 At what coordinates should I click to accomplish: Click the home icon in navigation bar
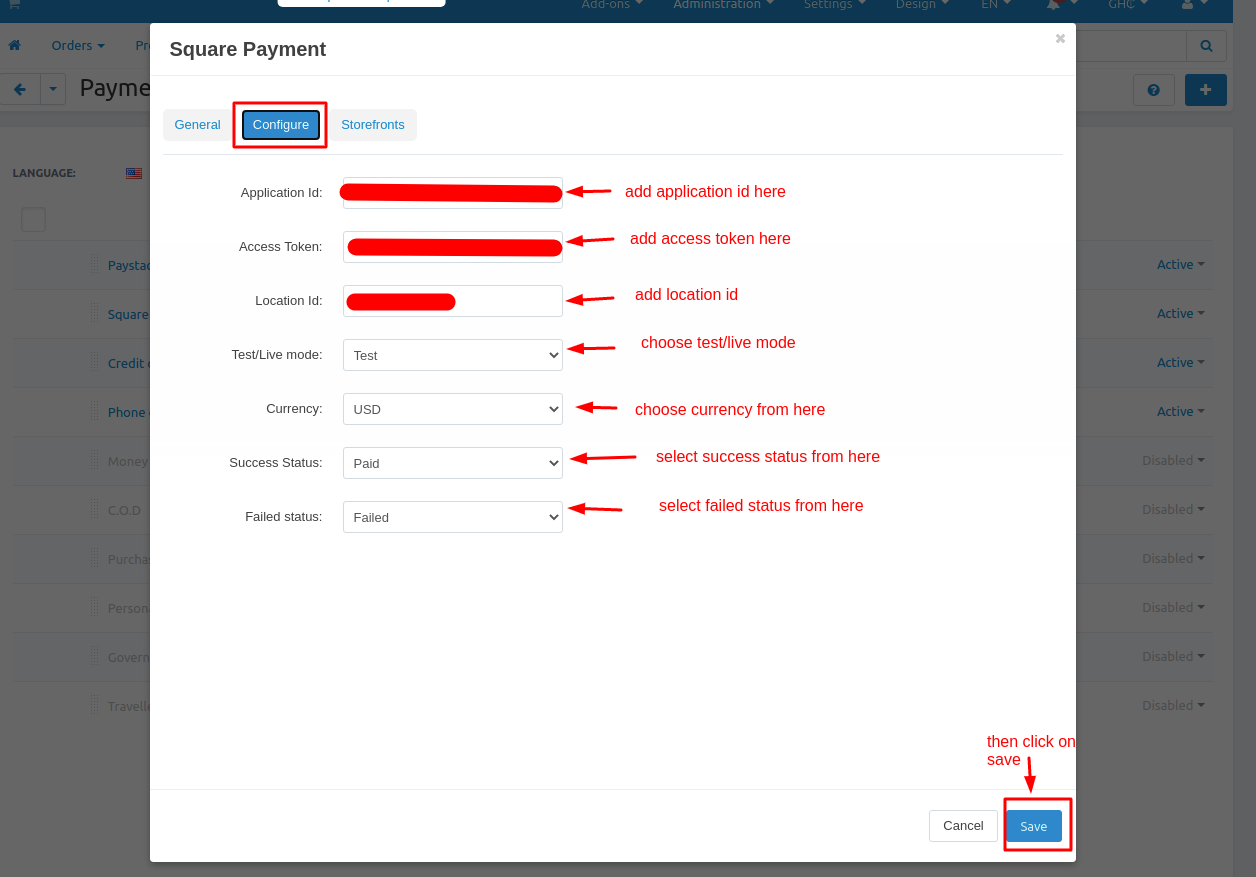tap(14, 45)
